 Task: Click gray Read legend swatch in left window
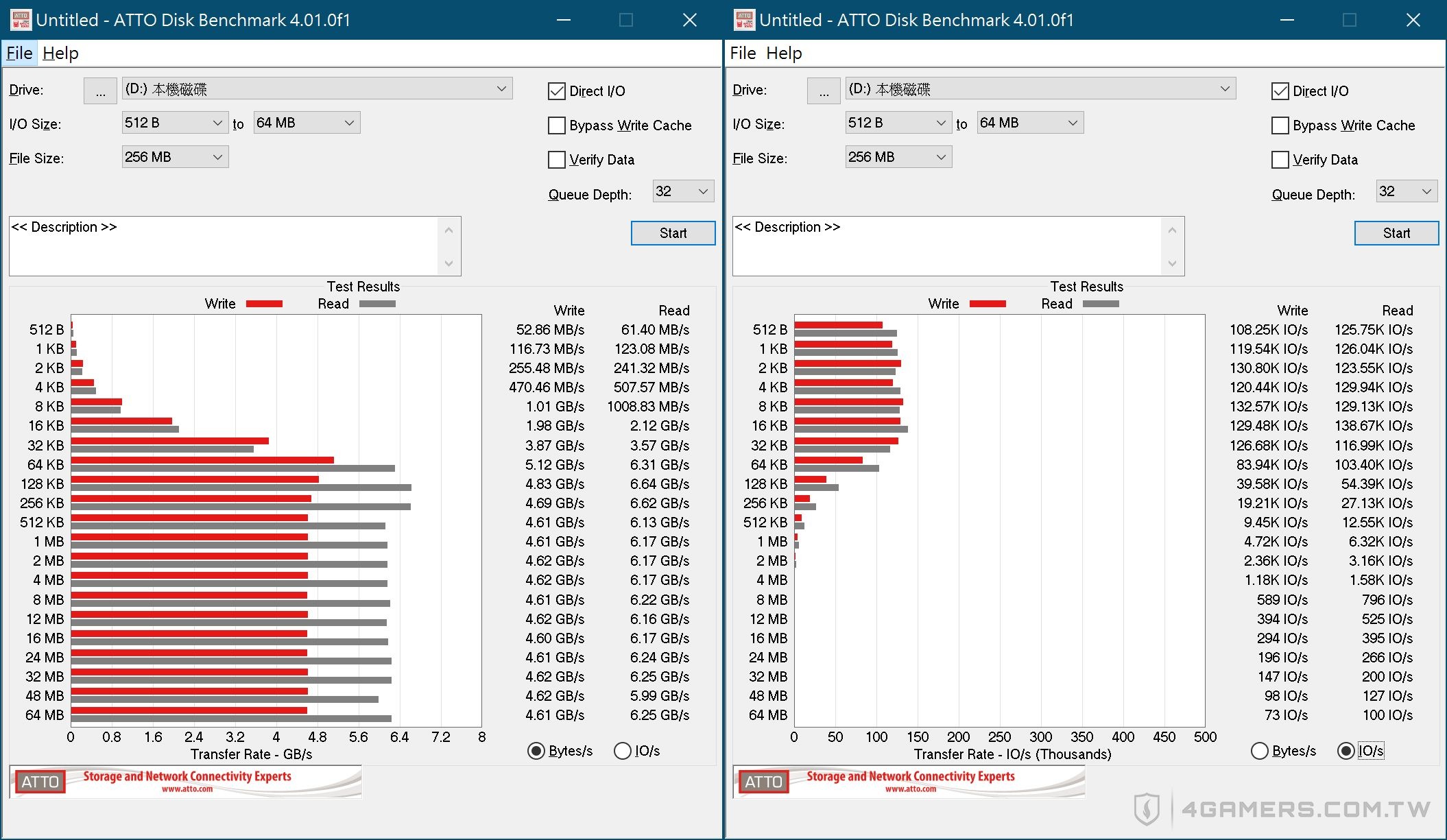pos(377,304)
